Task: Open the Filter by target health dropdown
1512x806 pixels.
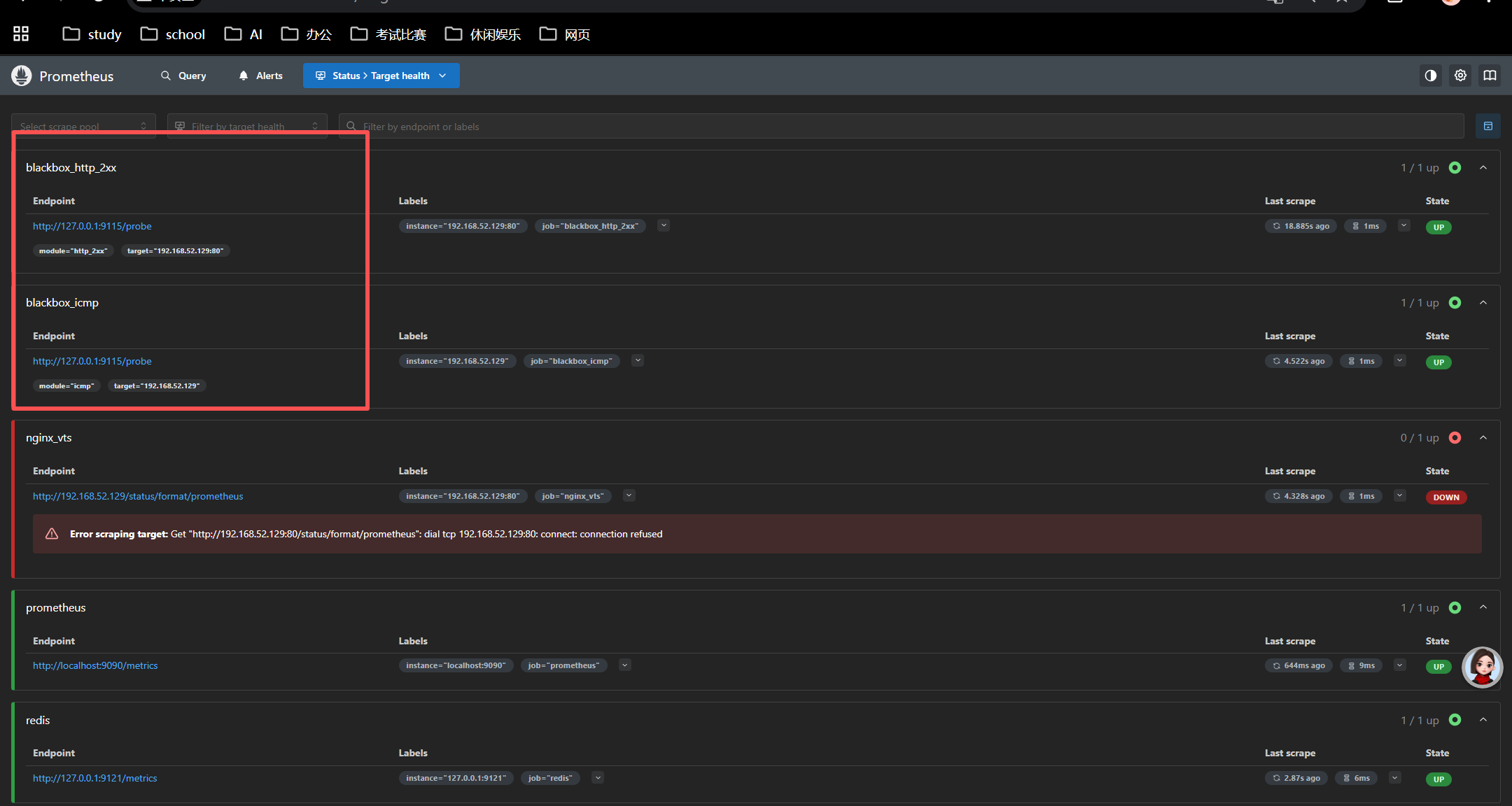Action: click(246, 126)
